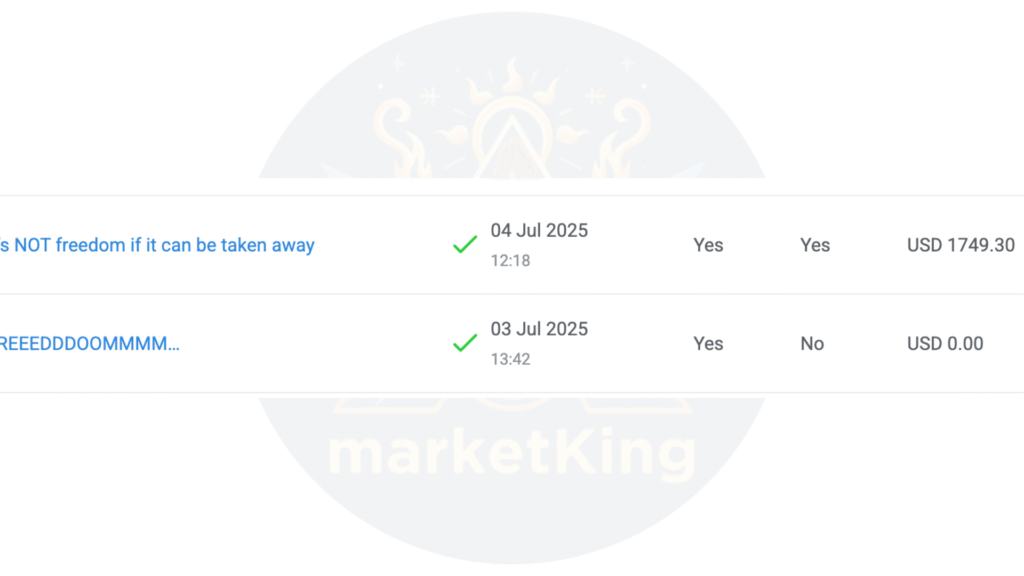The image size is (1024, 576).
Task: Click the first Yes in the 04 Jul row
Action: click(x=708, y=245)
